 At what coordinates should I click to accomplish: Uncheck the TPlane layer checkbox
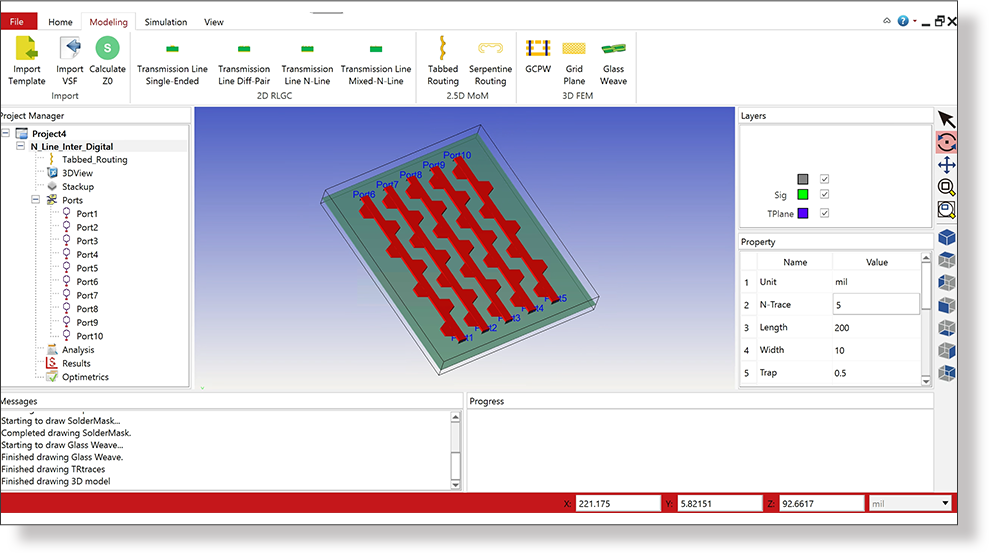coord(825,213)
